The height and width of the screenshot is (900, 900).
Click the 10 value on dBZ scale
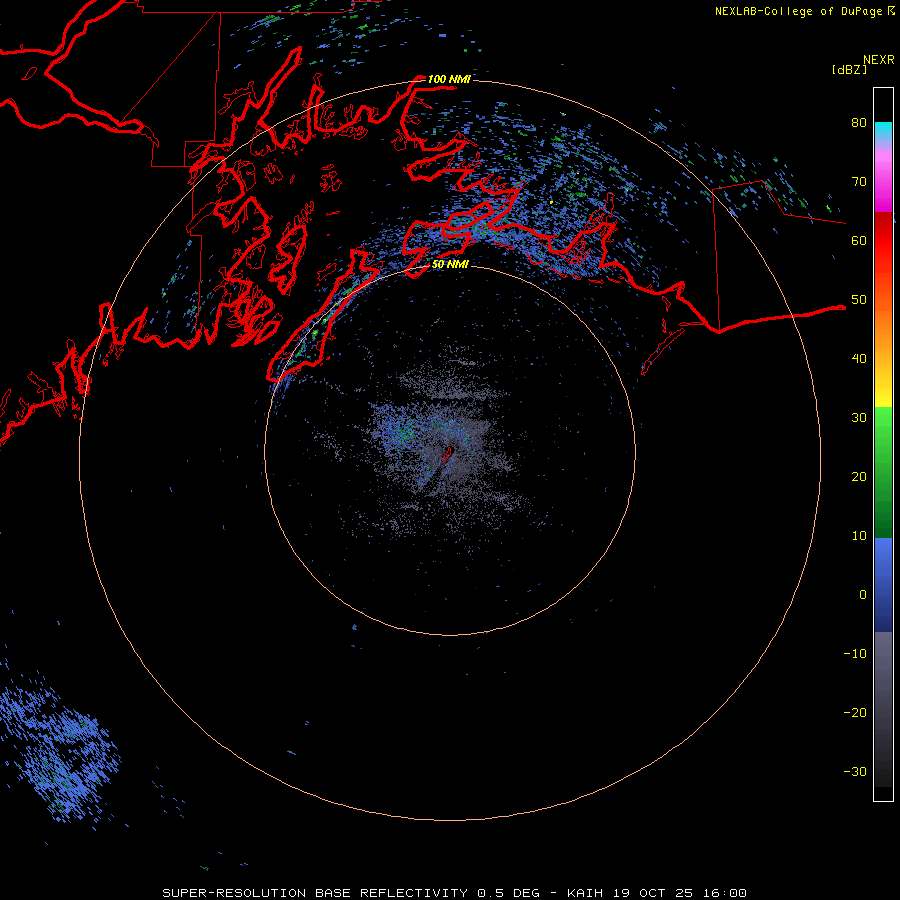pyautogui.click(x=859, y=536)
